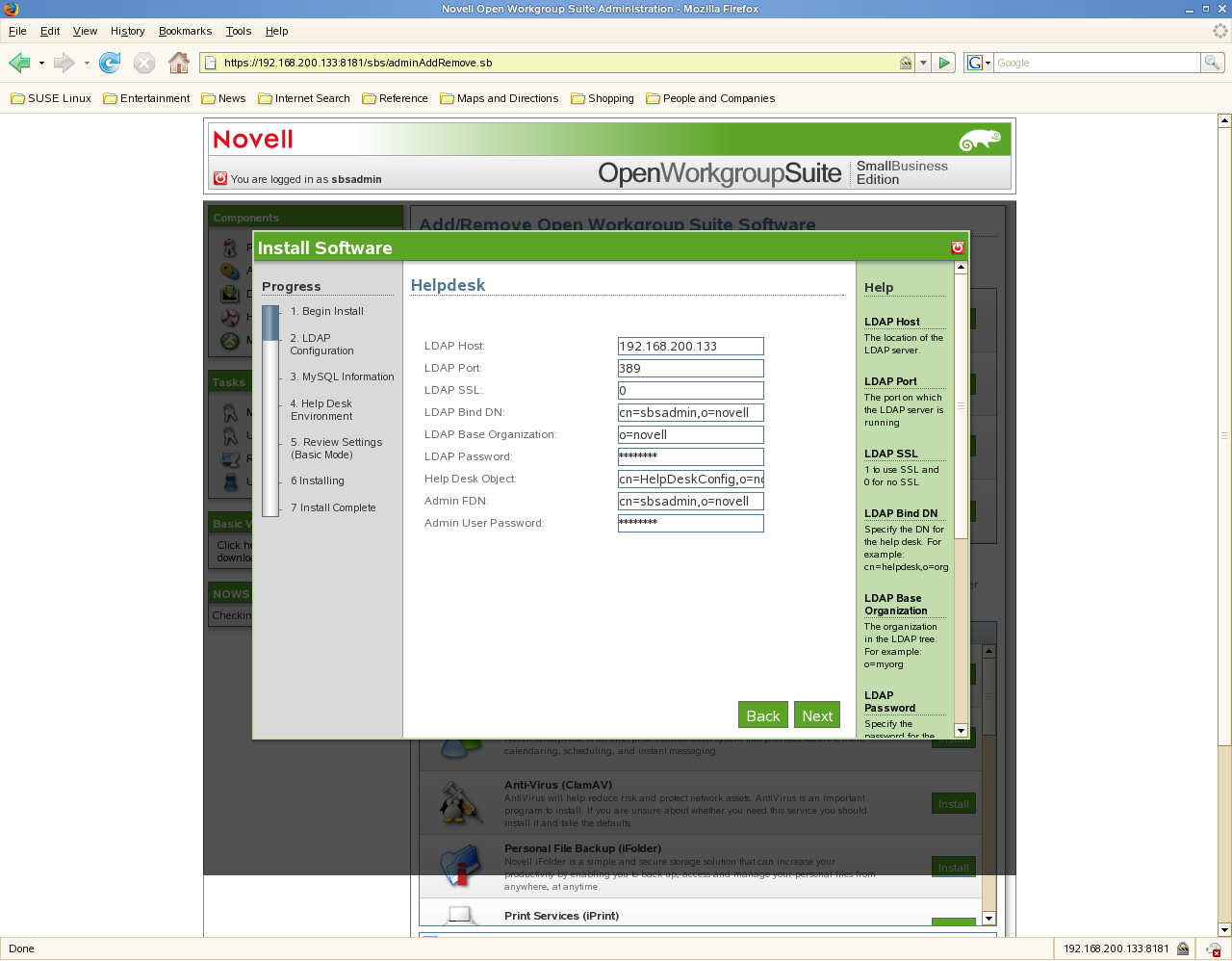Close the Install Software dialog

click(x=958, y=247)
